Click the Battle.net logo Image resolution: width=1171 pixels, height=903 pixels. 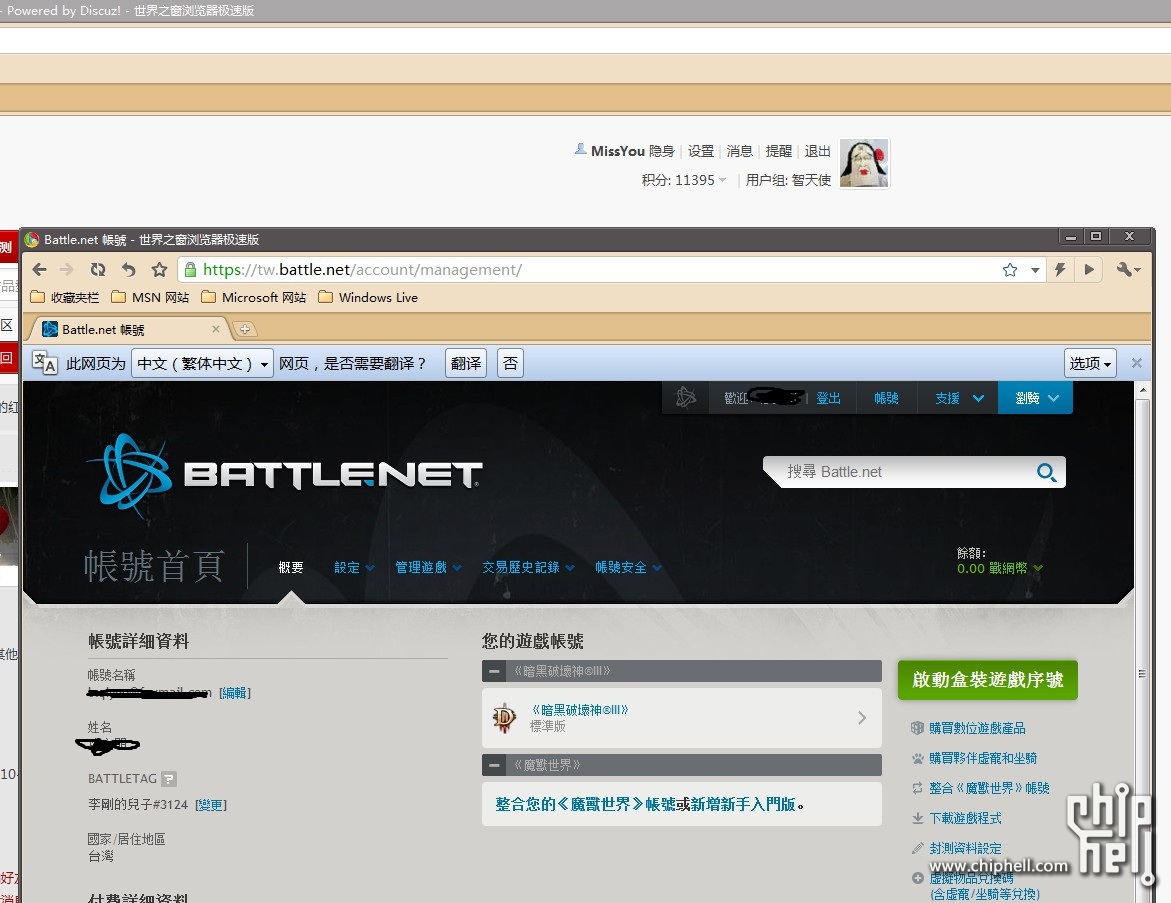286,475
